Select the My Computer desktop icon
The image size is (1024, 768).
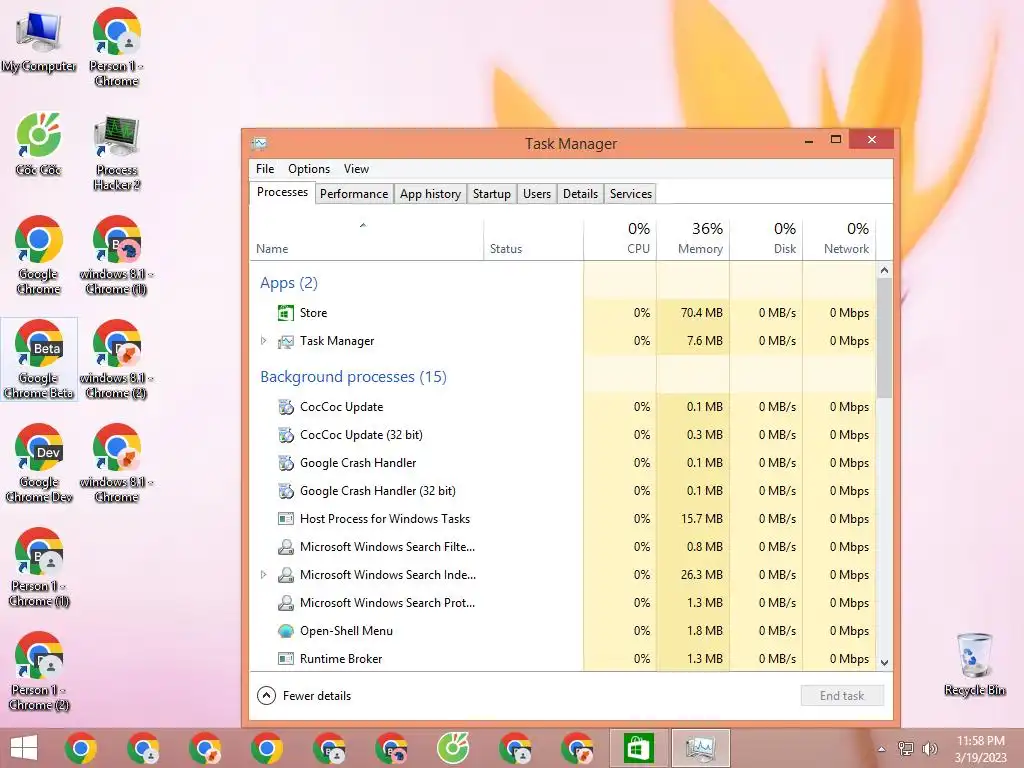[39, 42]
